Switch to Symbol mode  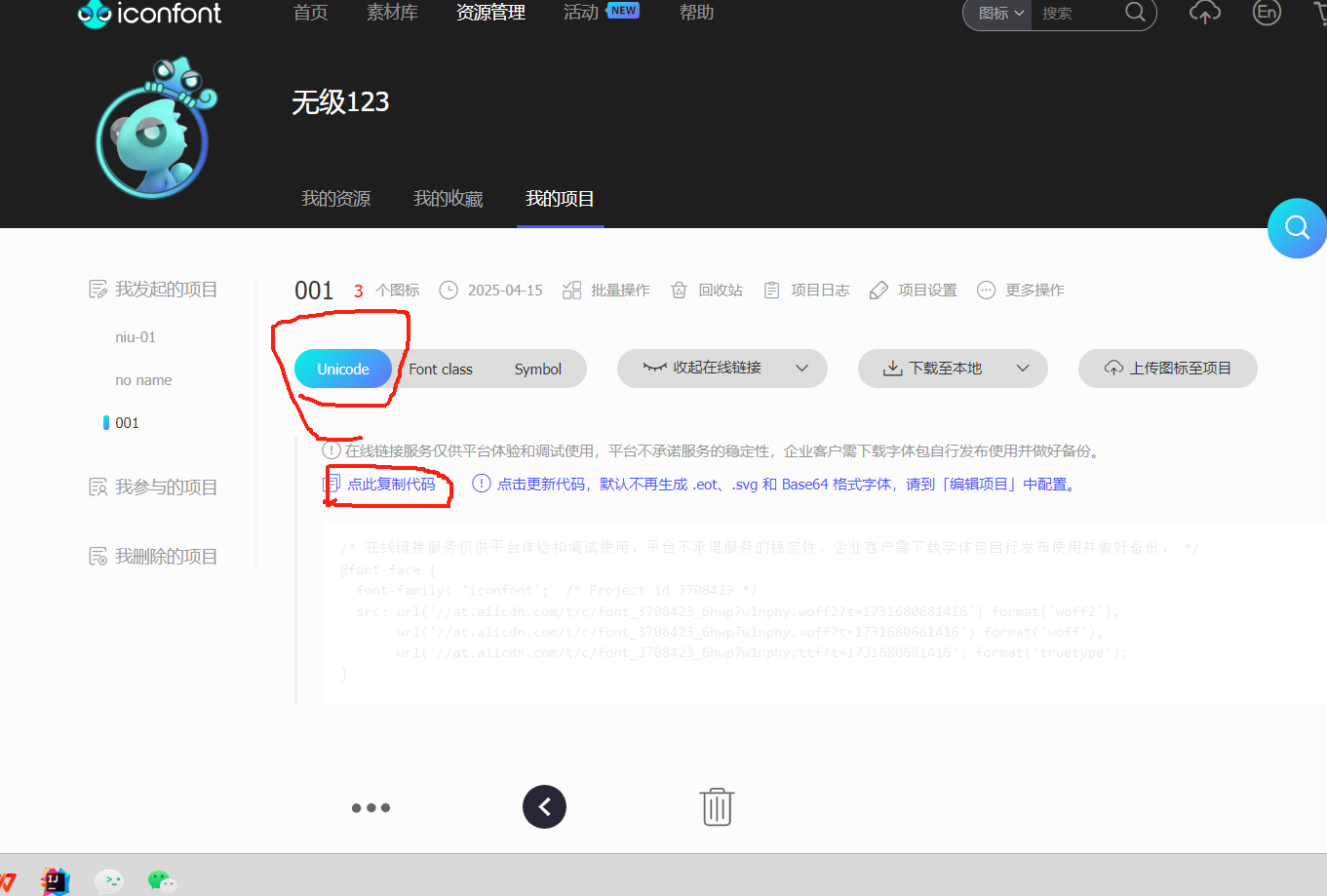pyautogui.click(x=538, y=370)
